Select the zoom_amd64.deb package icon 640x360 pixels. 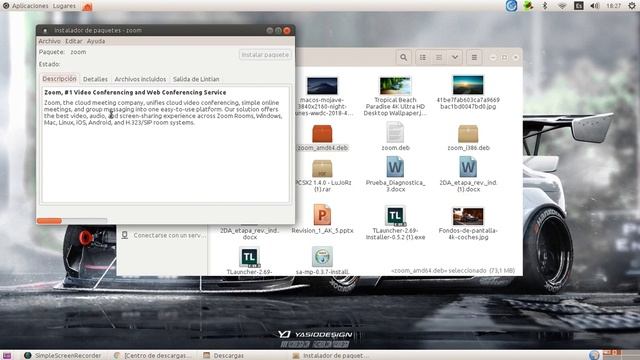pos(322,134)
